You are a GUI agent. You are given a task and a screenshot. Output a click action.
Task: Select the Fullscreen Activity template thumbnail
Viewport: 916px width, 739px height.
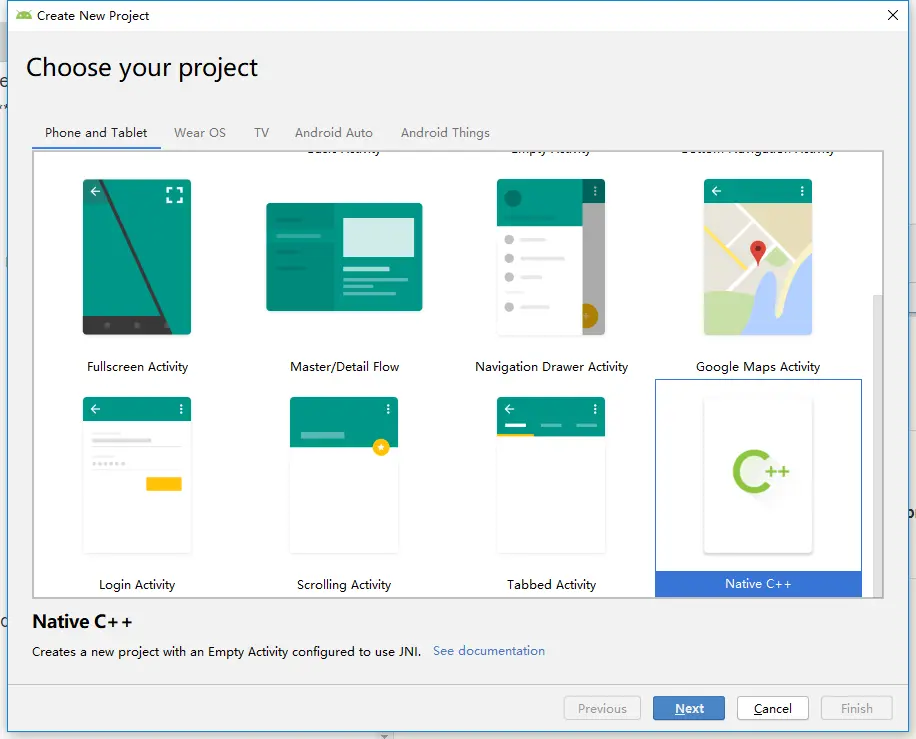point(137,256)
